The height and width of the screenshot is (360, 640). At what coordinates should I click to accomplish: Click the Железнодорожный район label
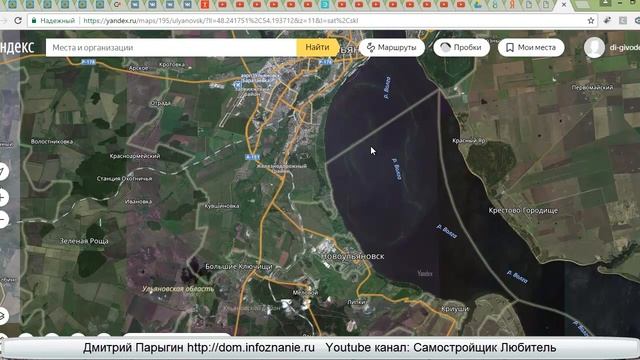pyautogui.click(x=282, y=169)
